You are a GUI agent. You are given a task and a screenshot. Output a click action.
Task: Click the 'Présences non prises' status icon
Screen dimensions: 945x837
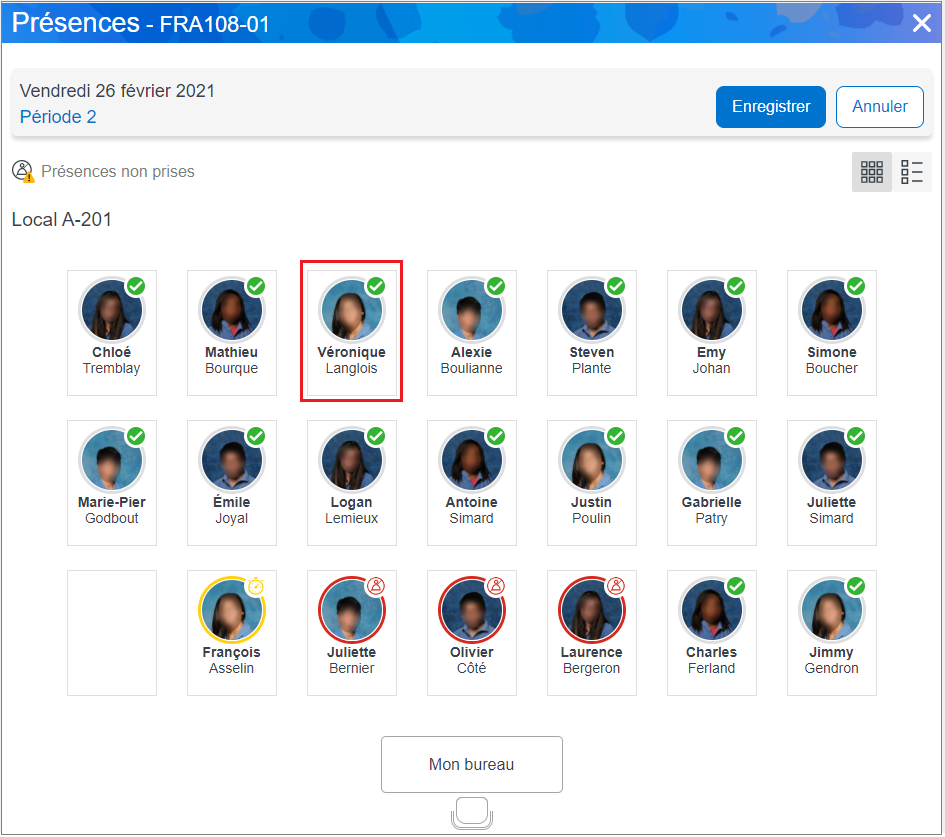[23, 172]
